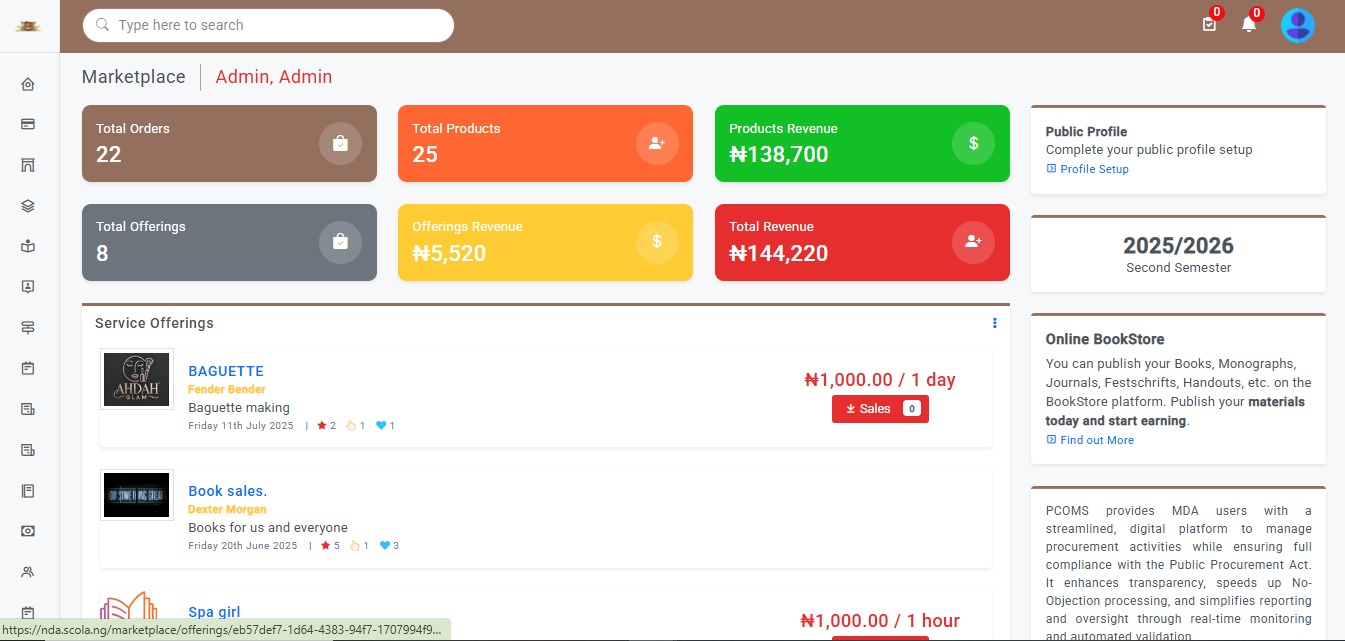Image resolution: width=1345 pixels, height=641 pixels.
Task: Open the Book sales. offering title
Action: tap(228, 491)
